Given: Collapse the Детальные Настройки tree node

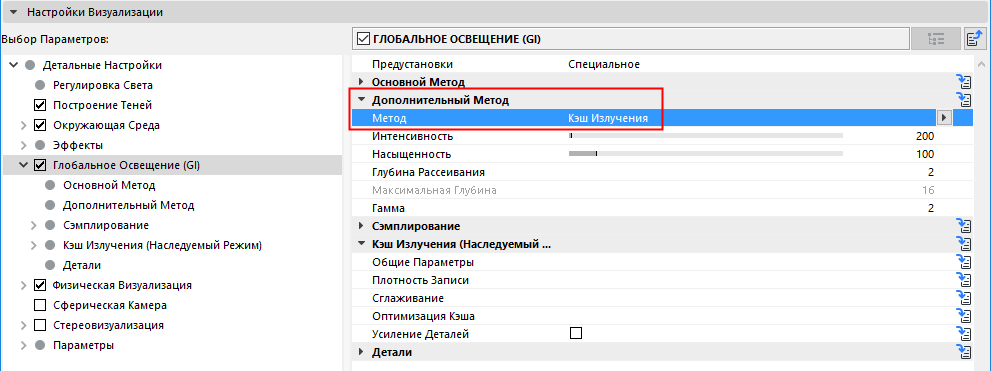Looking at the screenshot, I should [x=14, y=65].
